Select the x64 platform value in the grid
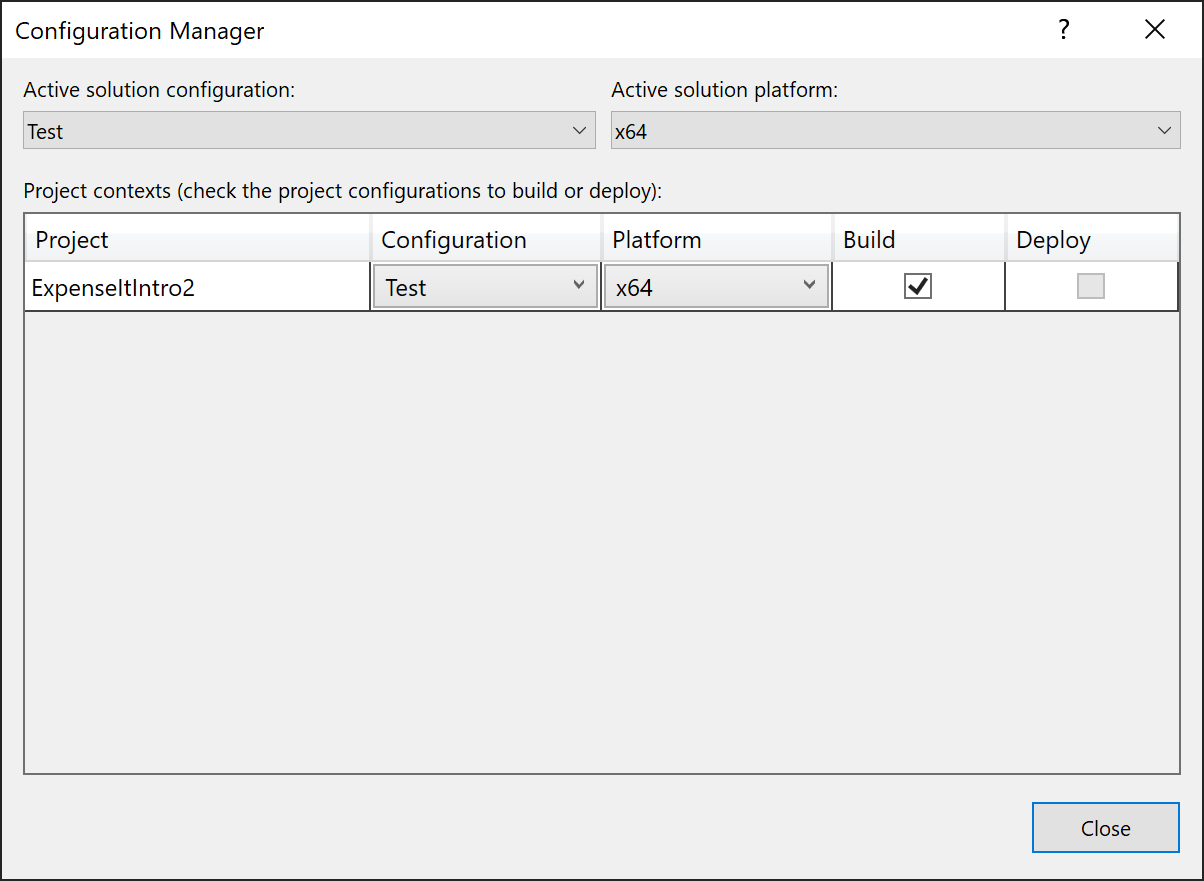The image size is (1204, 881). (700, 286)
